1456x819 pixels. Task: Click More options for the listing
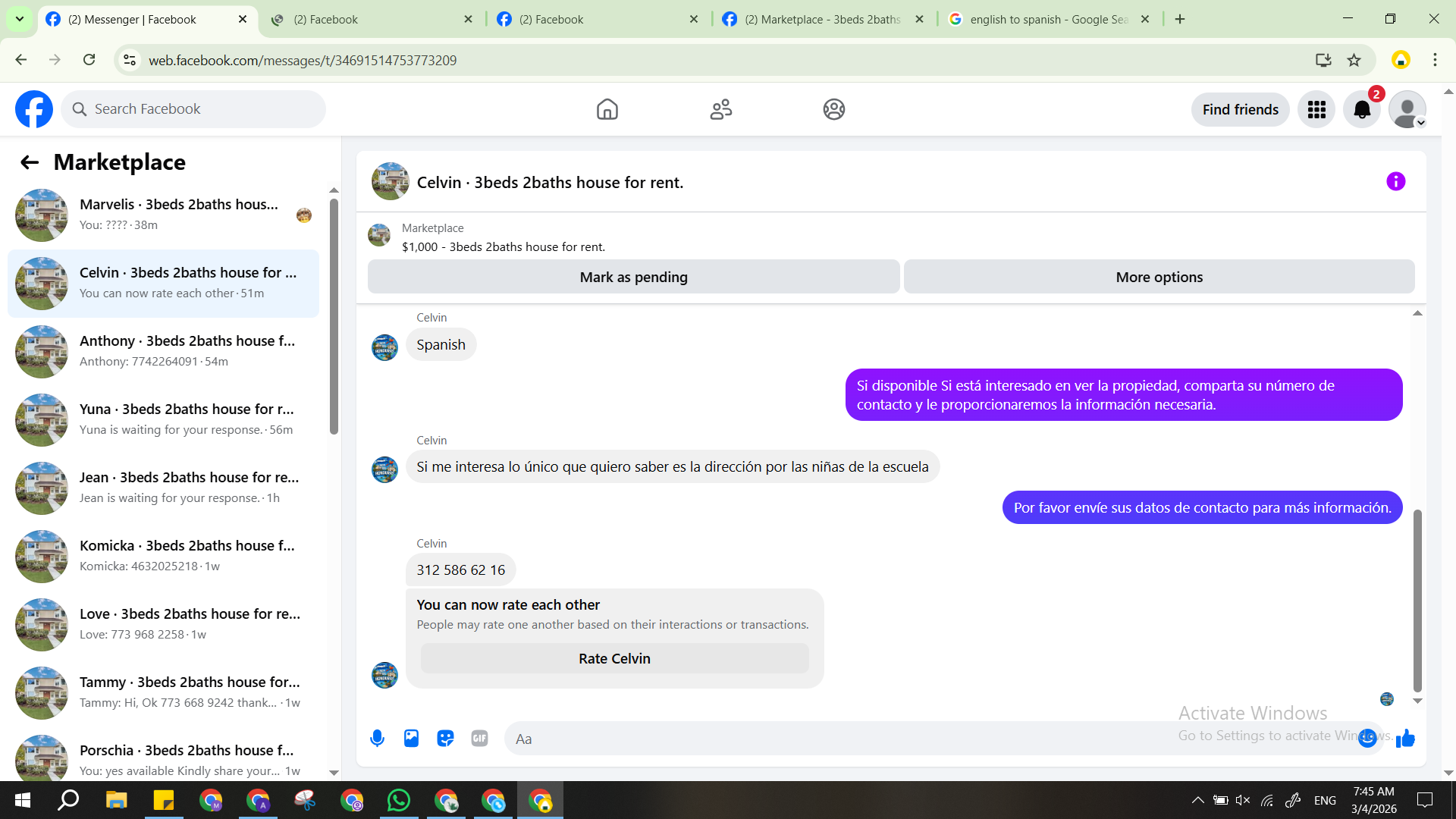coord(1159,277)
